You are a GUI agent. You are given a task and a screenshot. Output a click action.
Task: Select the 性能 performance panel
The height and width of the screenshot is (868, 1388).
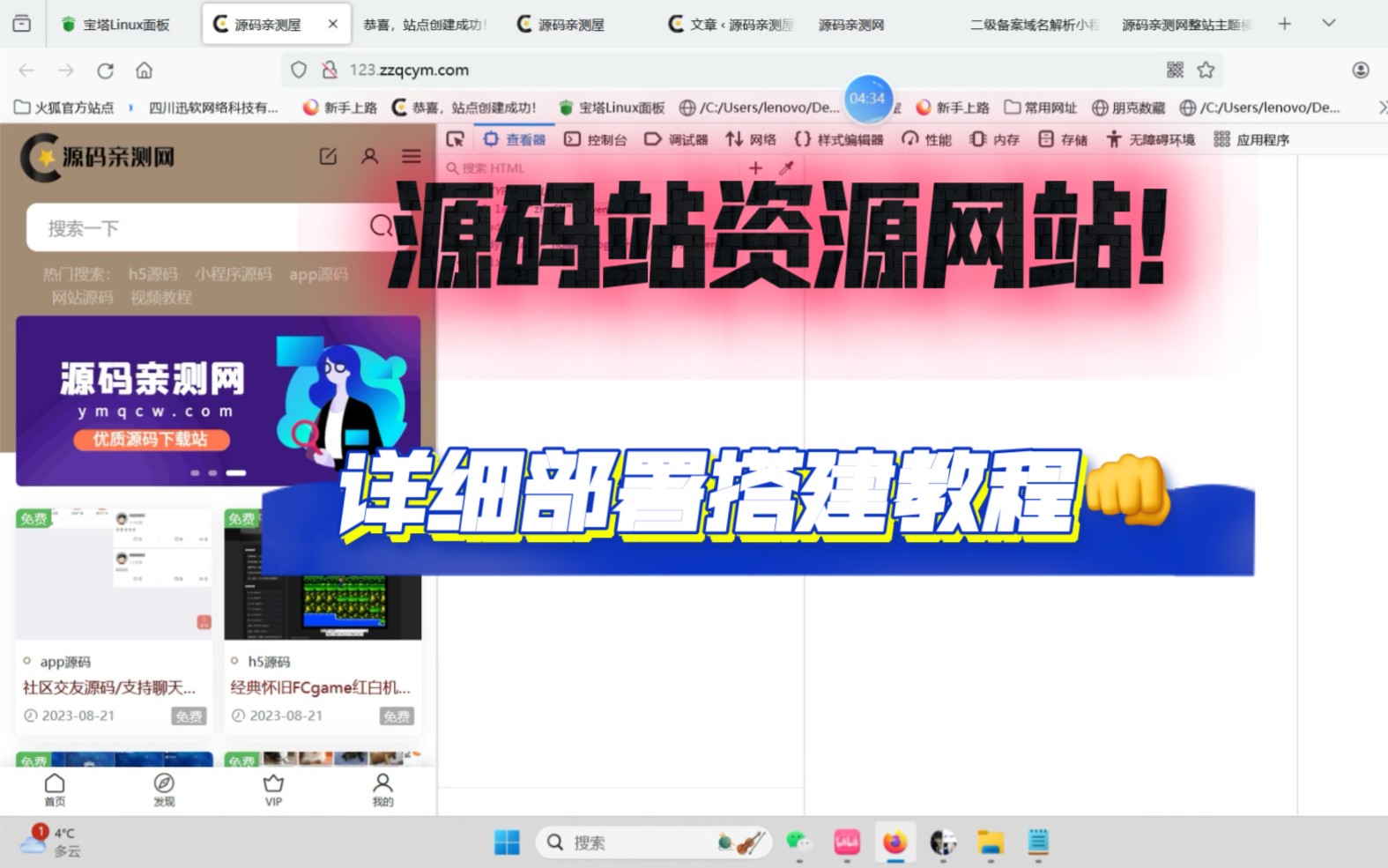pyautogui.click(x=926, y=139)
